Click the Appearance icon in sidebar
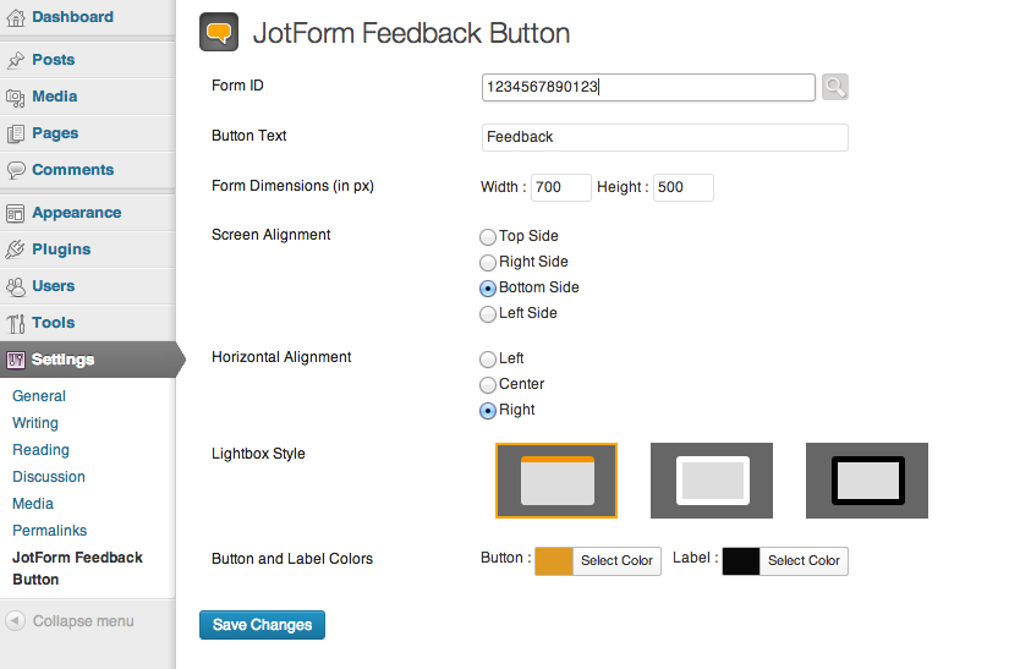 click(x=14, y=212)
